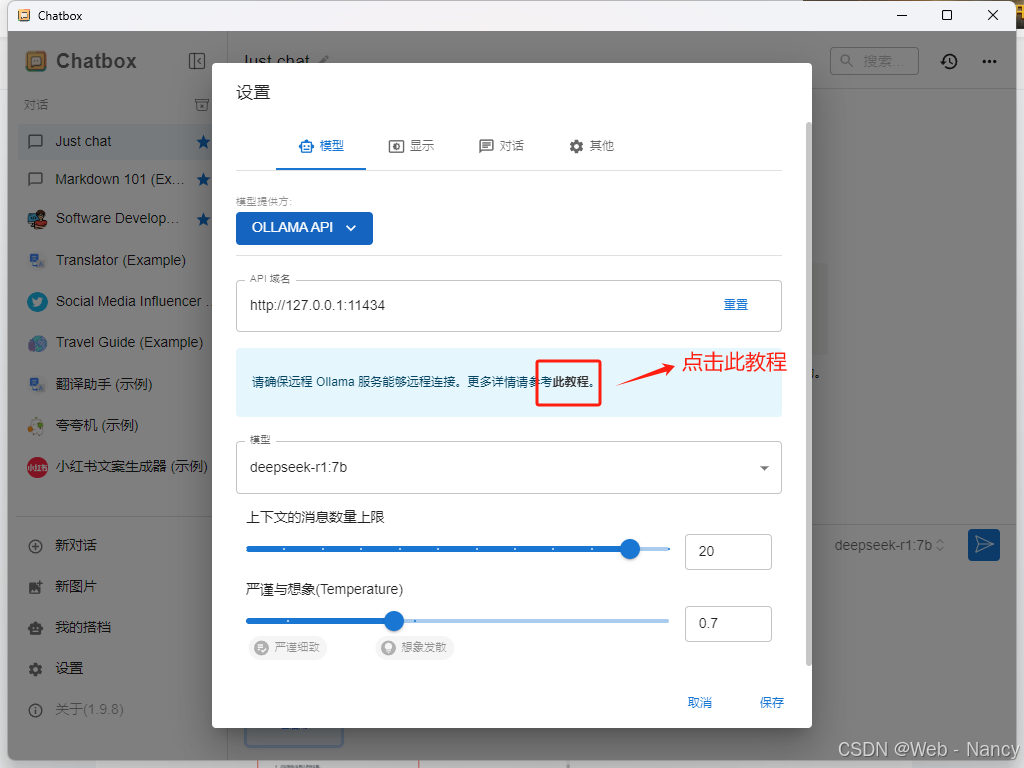Click the Twitter bird Social Media Influencer icon
This screenshot has height=768, width=1024.
pyautogui.click(x=37, y=302)
